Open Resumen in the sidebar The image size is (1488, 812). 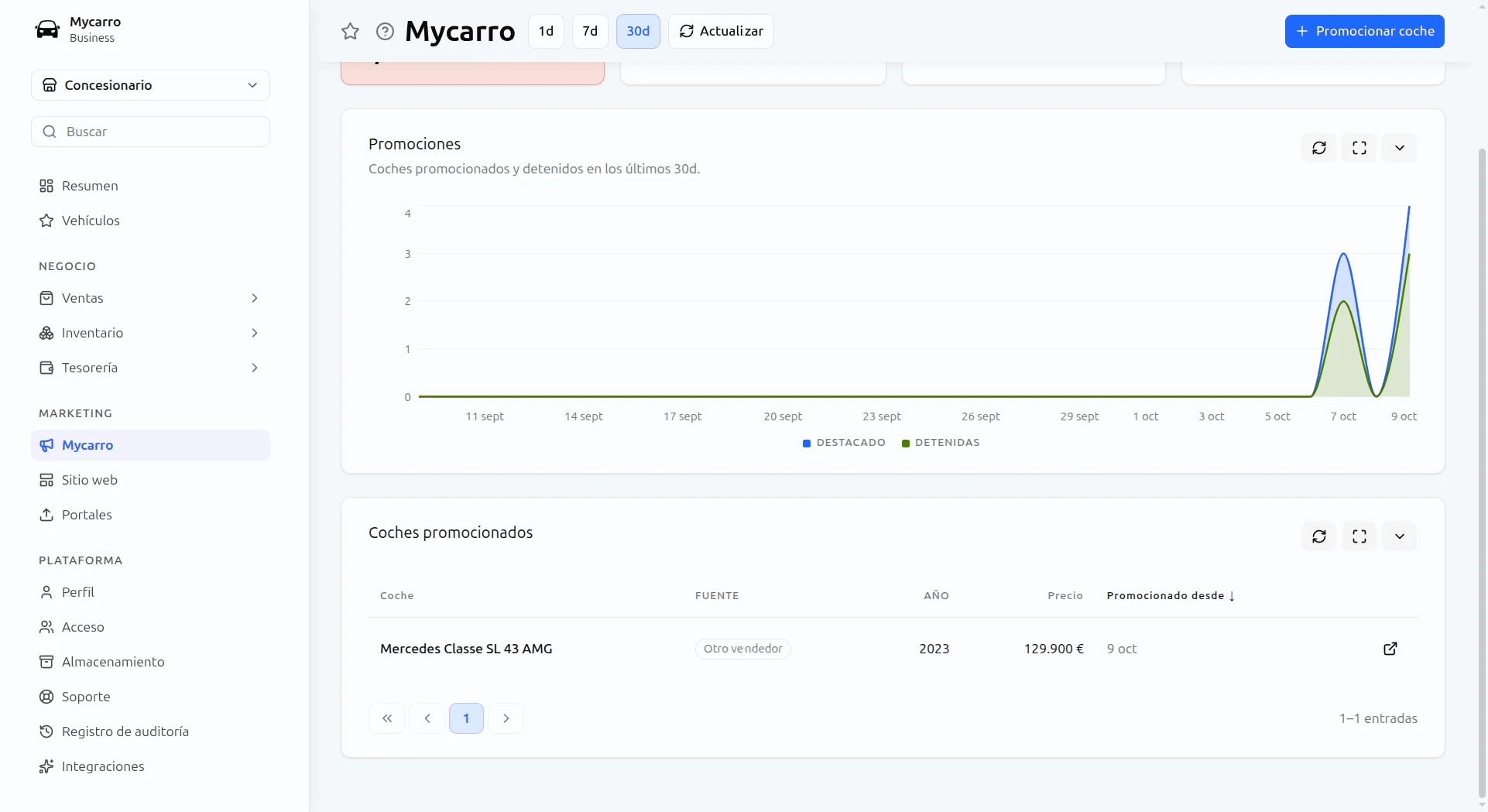[x=150, y=186]
